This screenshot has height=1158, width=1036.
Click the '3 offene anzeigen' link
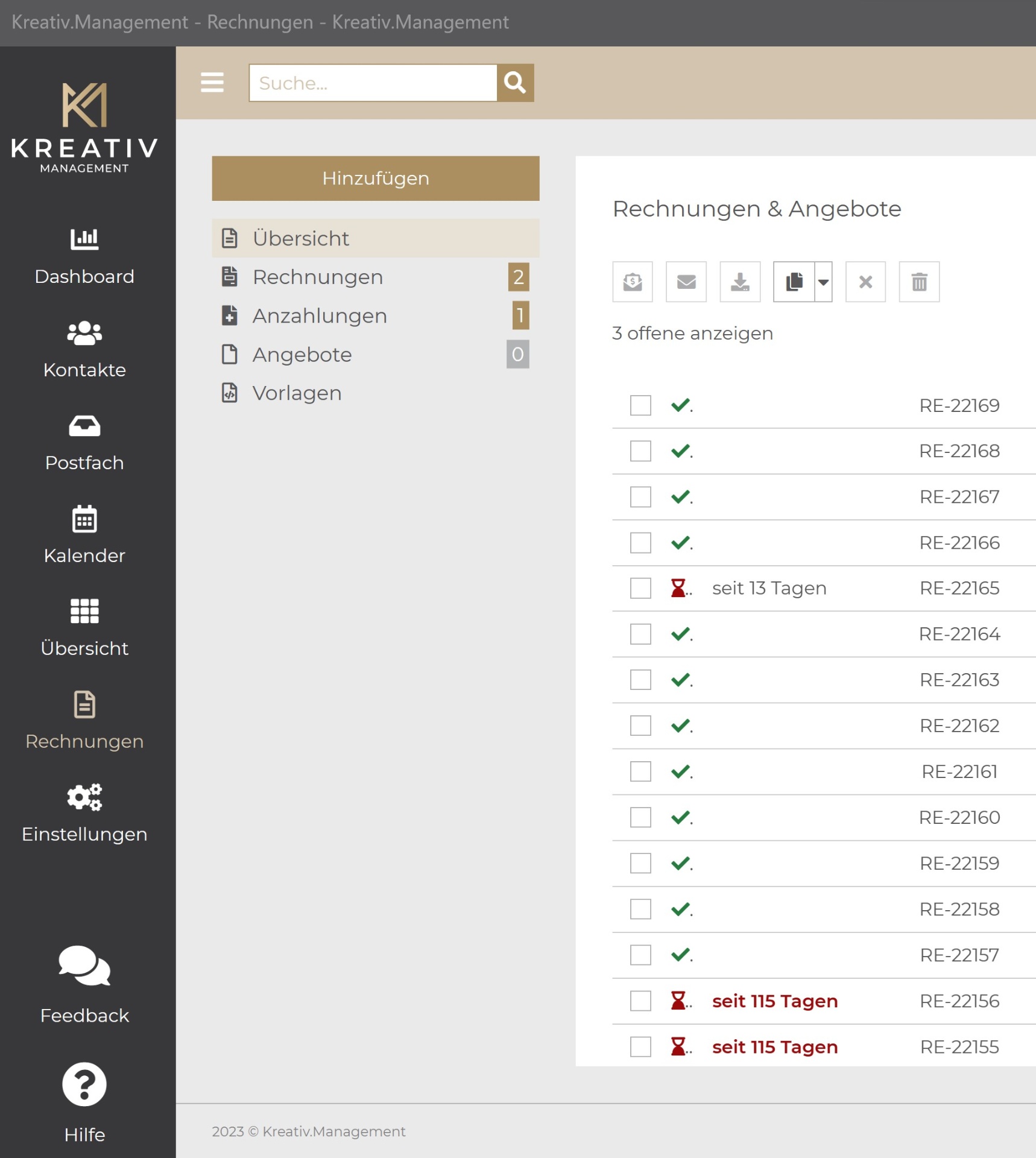[x=692, y=334]
